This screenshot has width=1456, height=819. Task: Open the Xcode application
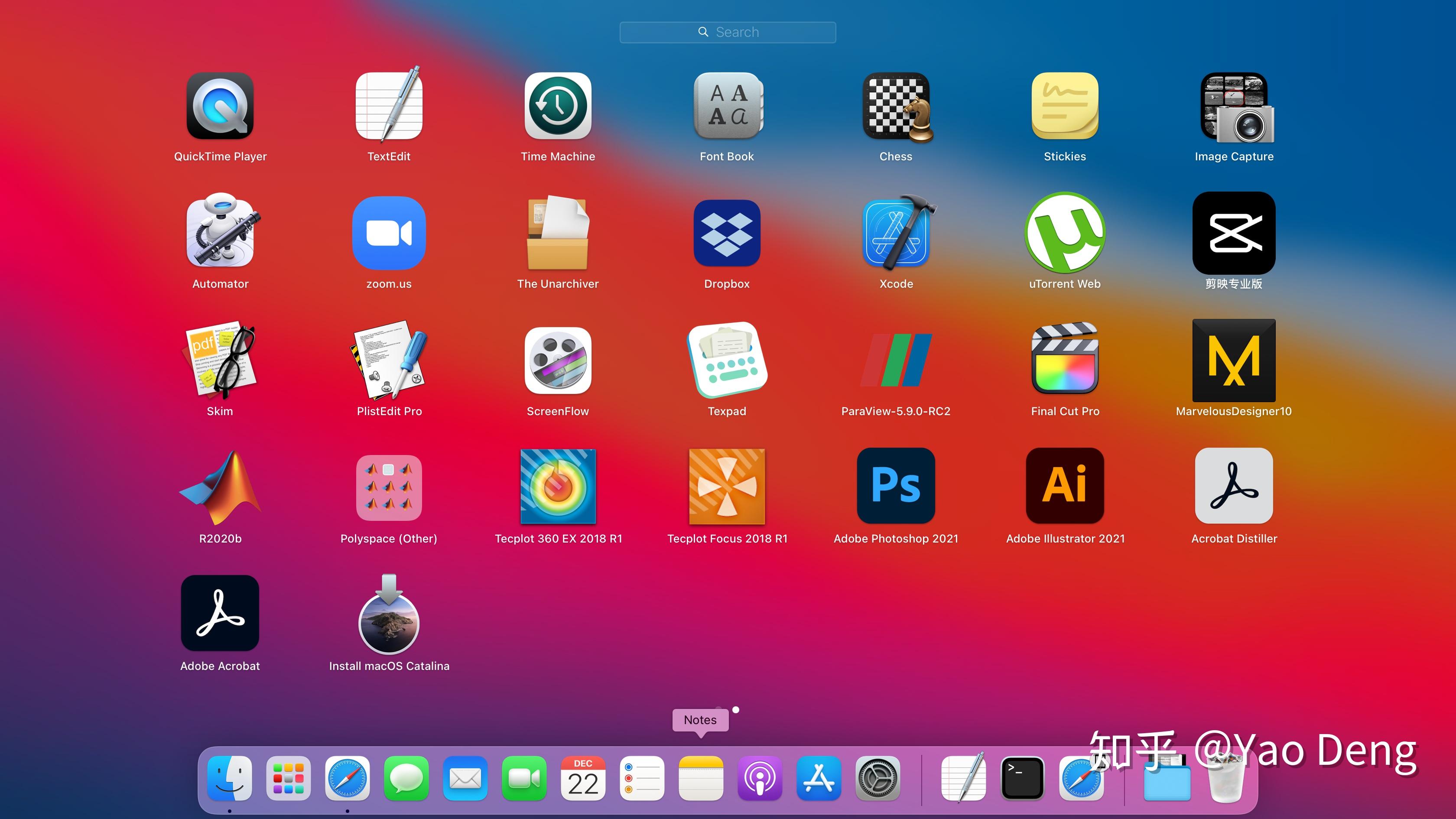pos(896,233)
